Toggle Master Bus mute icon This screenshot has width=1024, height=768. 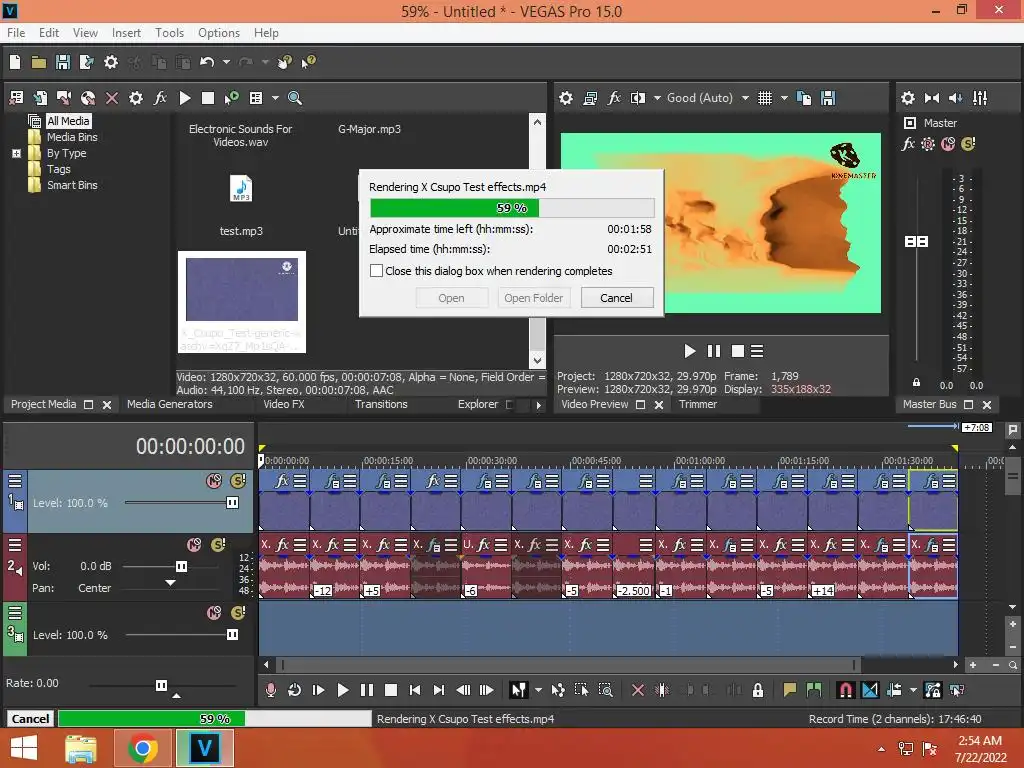tap(948, 144)
